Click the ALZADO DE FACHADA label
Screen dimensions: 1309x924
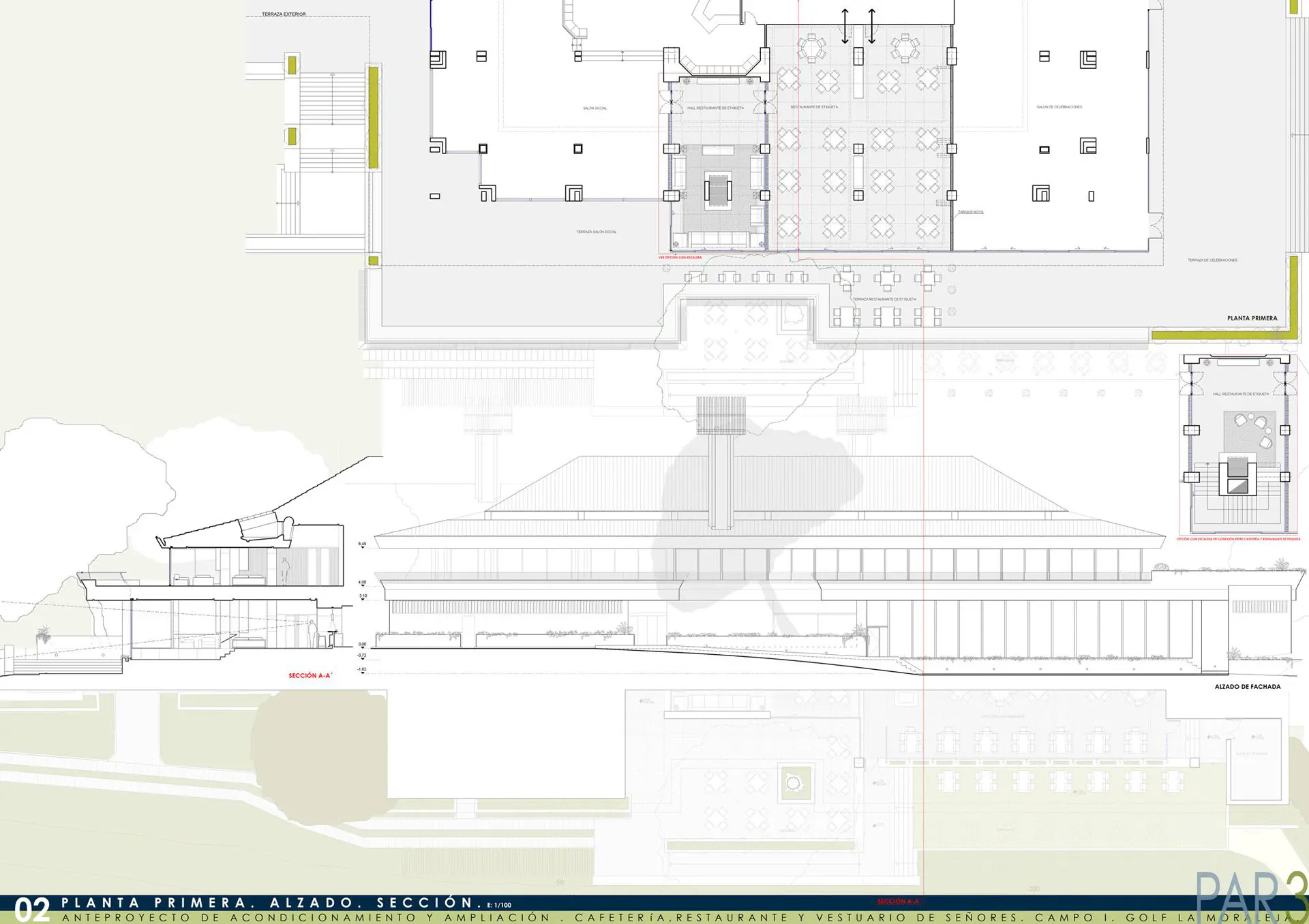[x=1247, y=687]
